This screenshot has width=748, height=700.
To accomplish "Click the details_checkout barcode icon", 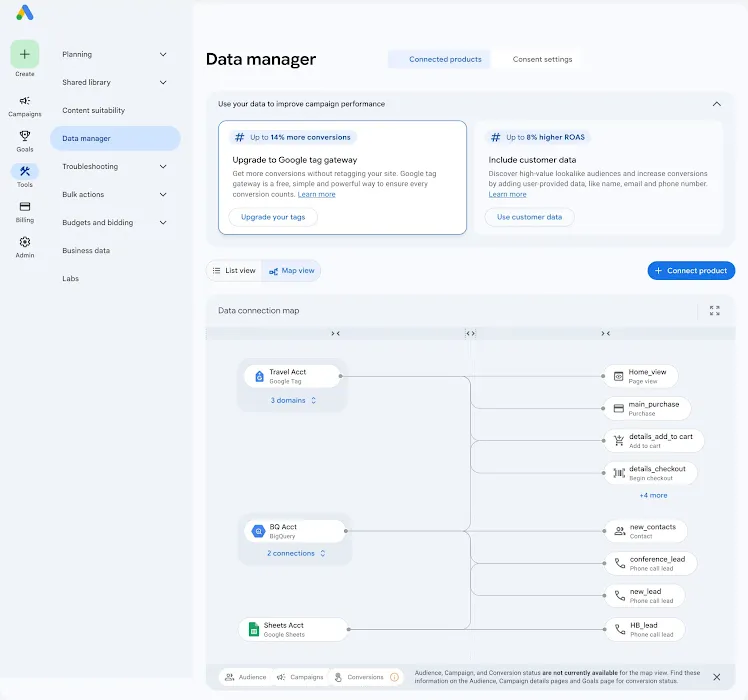I will [x=619, y=473].
